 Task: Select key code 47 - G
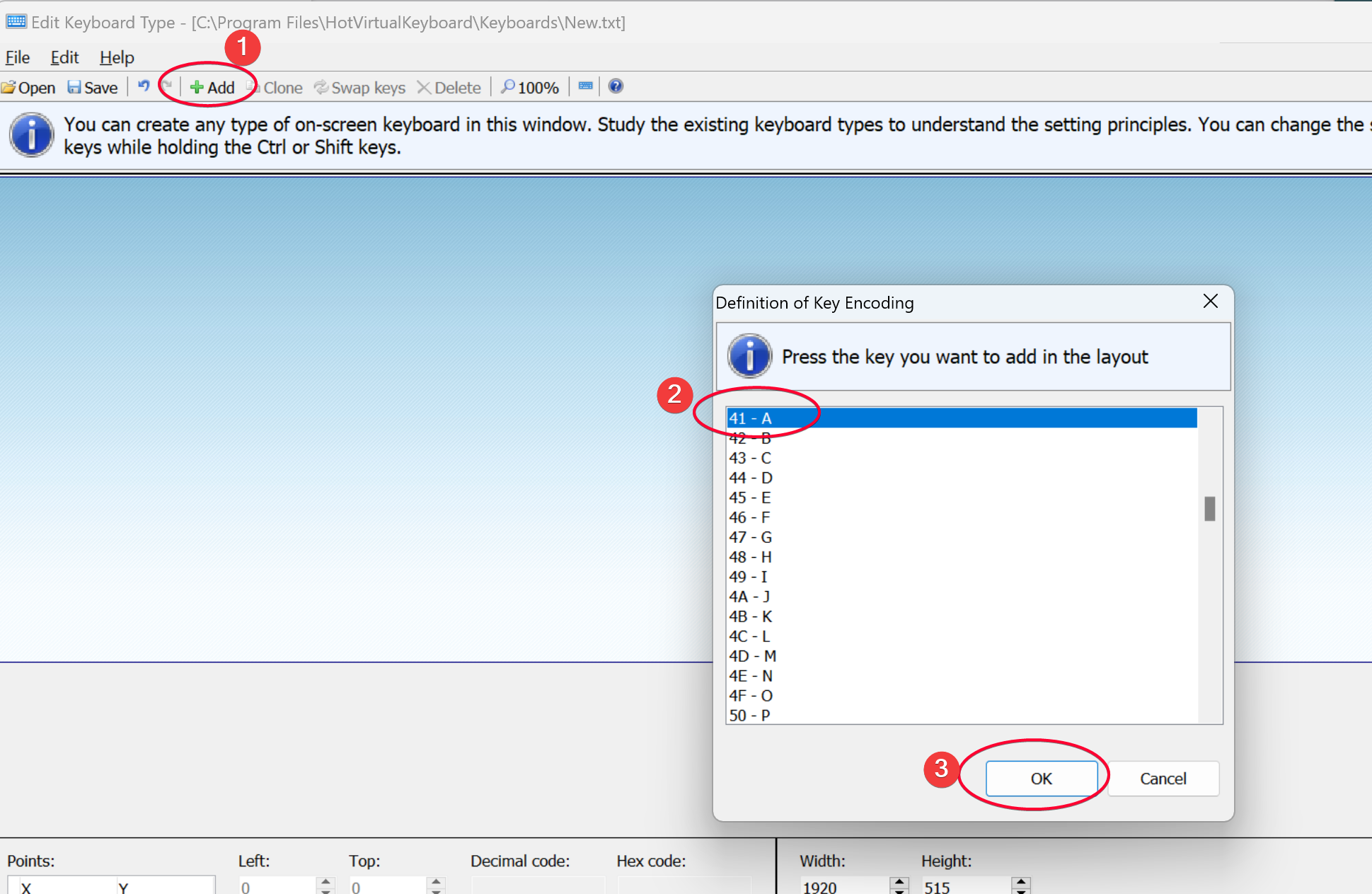click(962, 537)
